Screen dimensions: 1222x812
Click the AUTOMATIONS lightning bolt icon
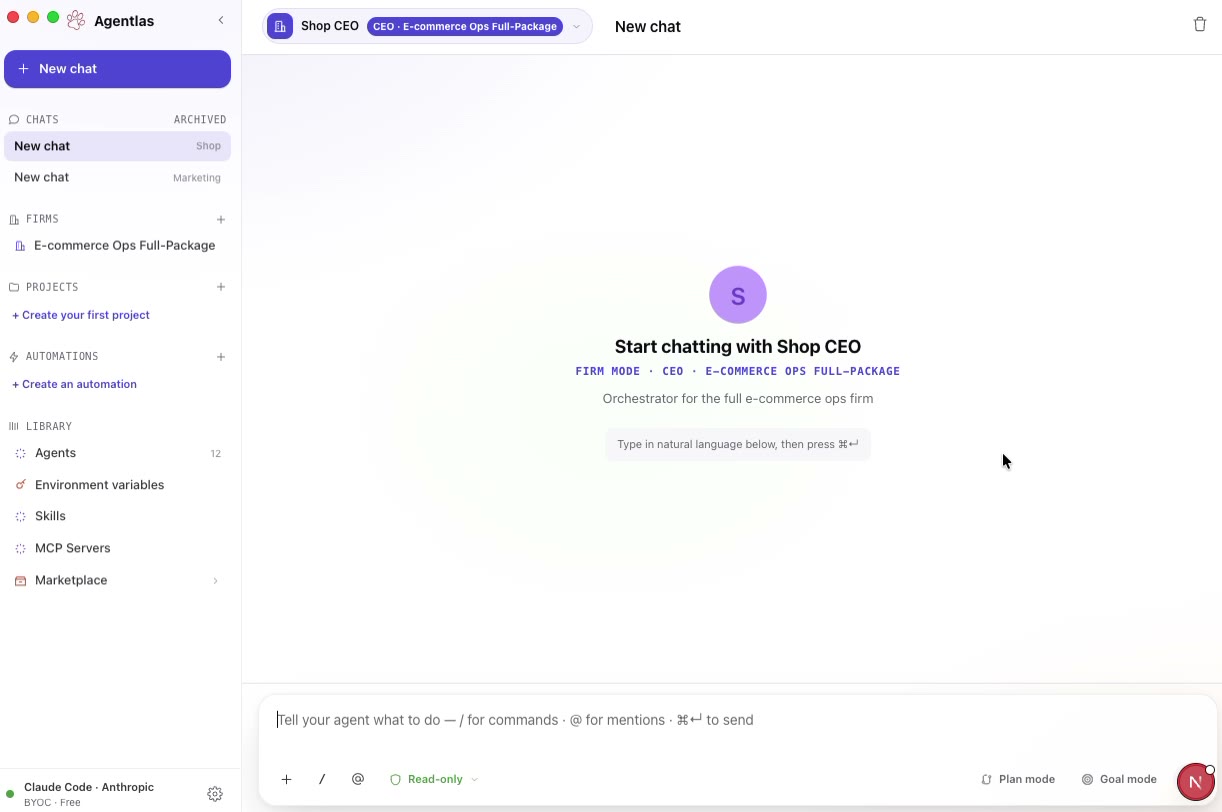coord(14,356)
